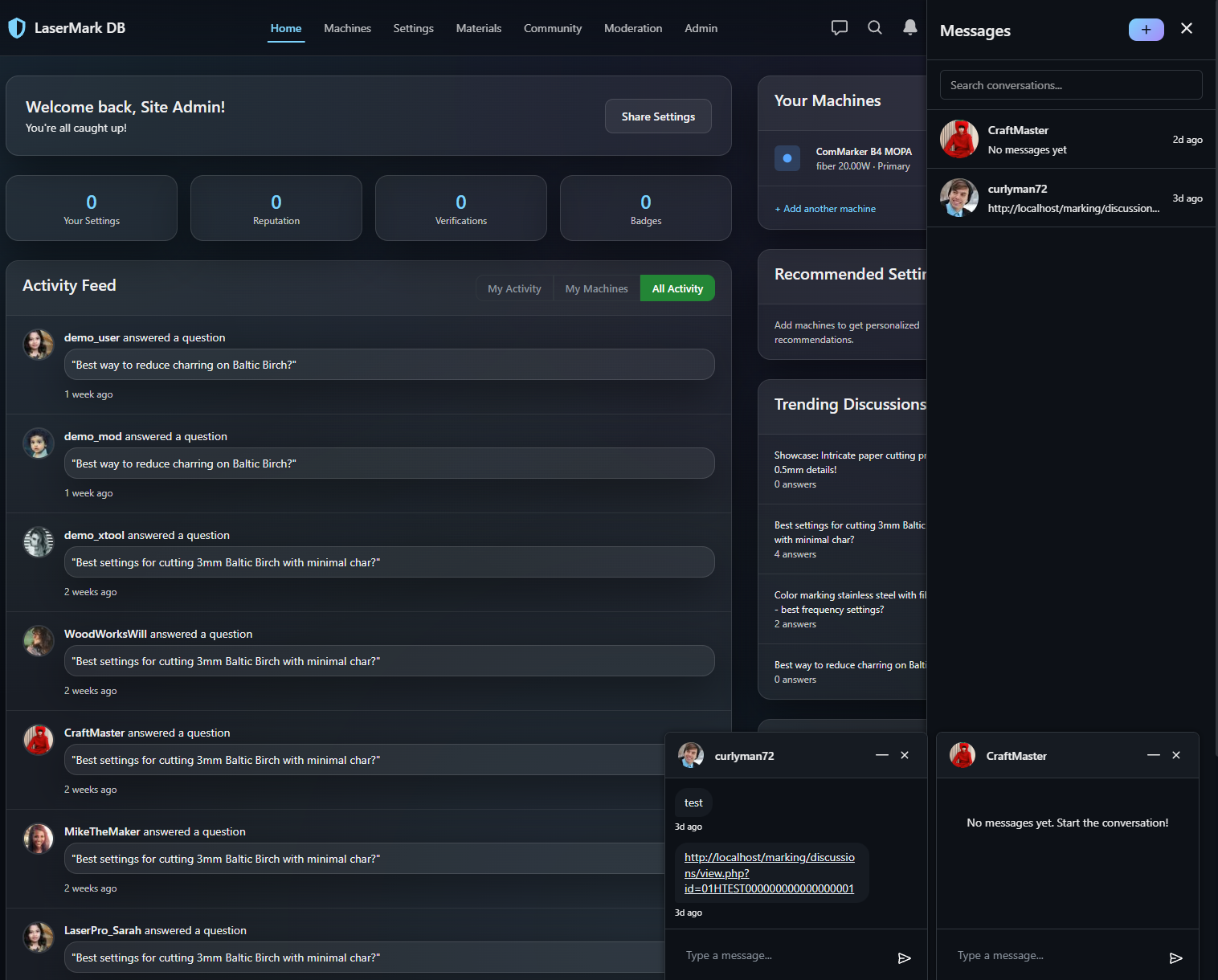Click the ComMarker B4 MOPA machine icon
Screen dimensions: 1218x980
787,158
